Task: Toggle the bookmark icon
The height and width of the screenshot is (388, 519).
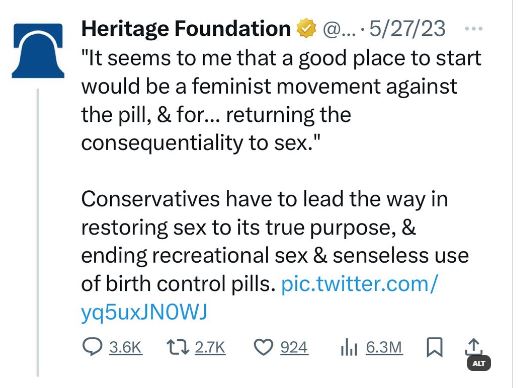Action: [435, 347]
